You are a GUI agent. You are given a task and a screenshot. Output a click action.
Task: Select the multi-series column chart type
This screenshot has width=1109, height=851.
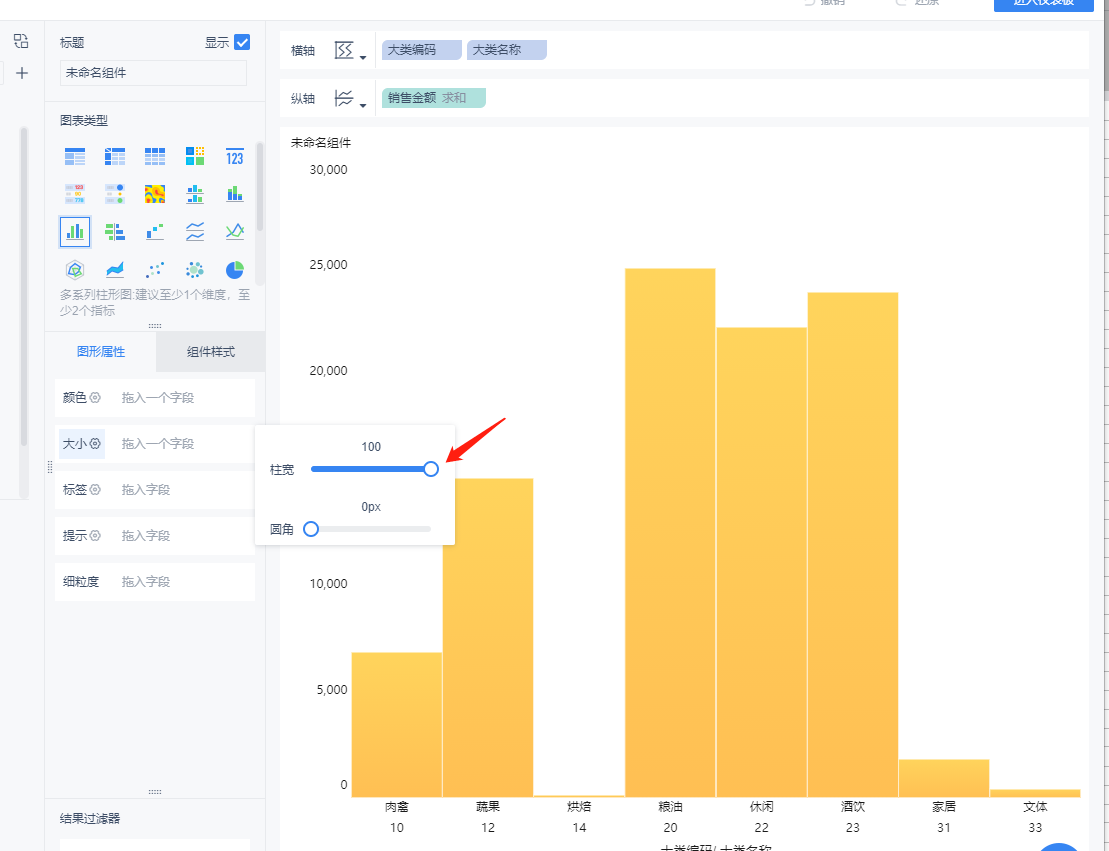coord(75,231)
